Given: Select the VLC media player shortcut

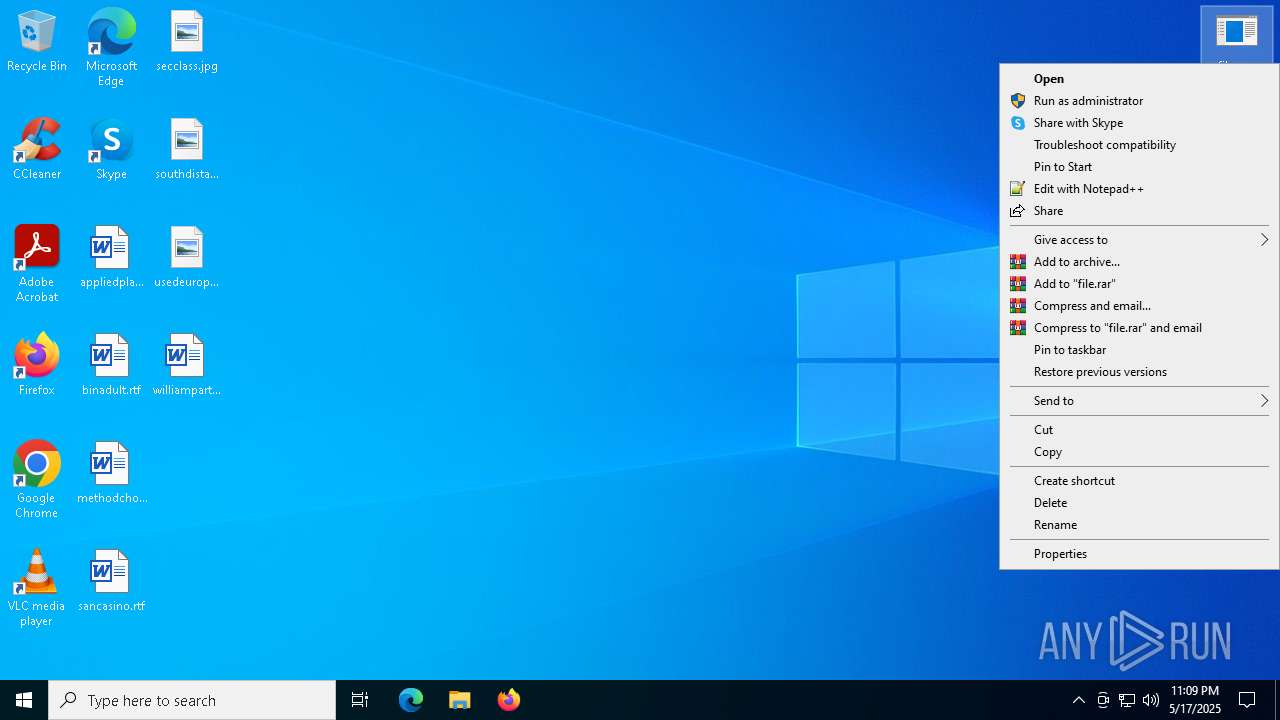Looking at the screenshot, I should tap(37, 588).
